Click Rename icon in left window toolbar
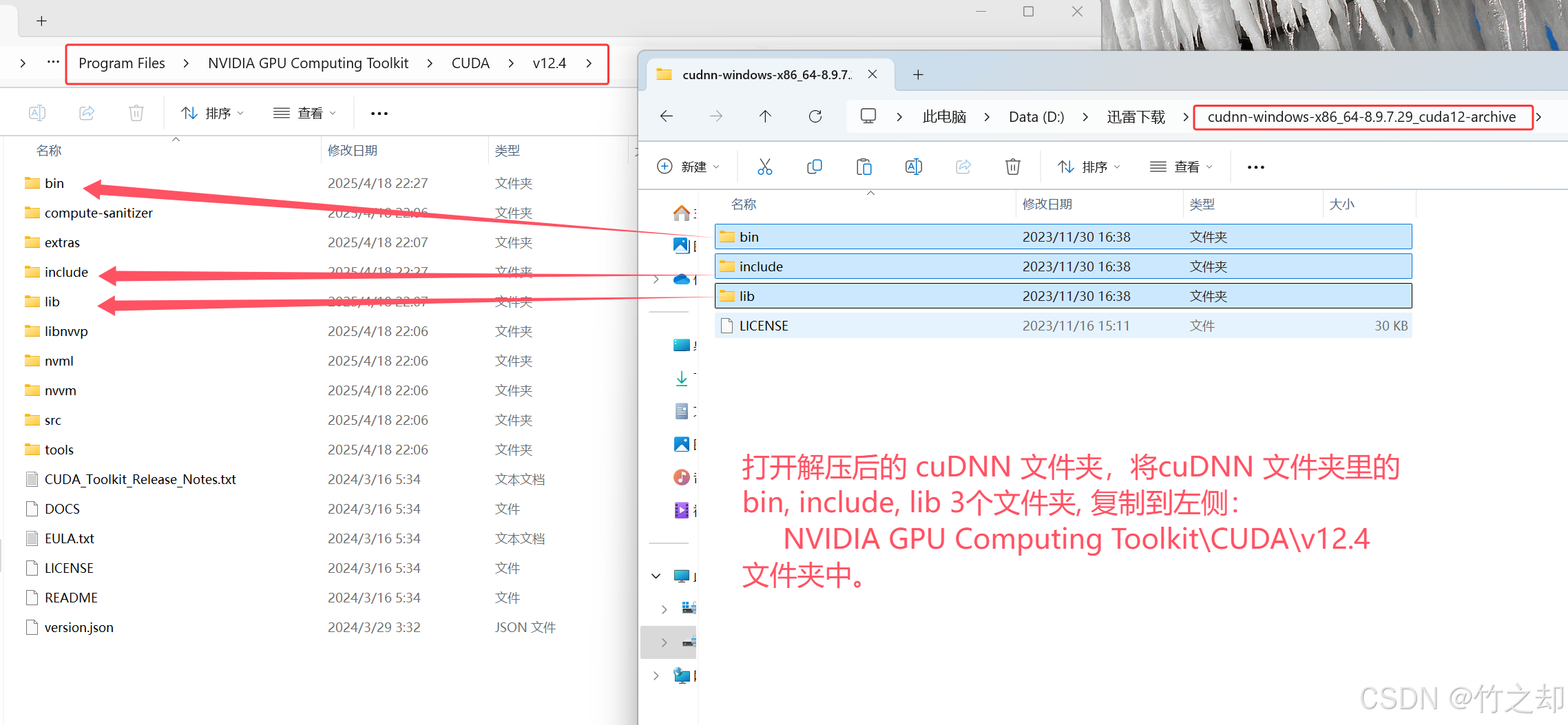This screenshot has height=725, width=1568. click(37, 113)
